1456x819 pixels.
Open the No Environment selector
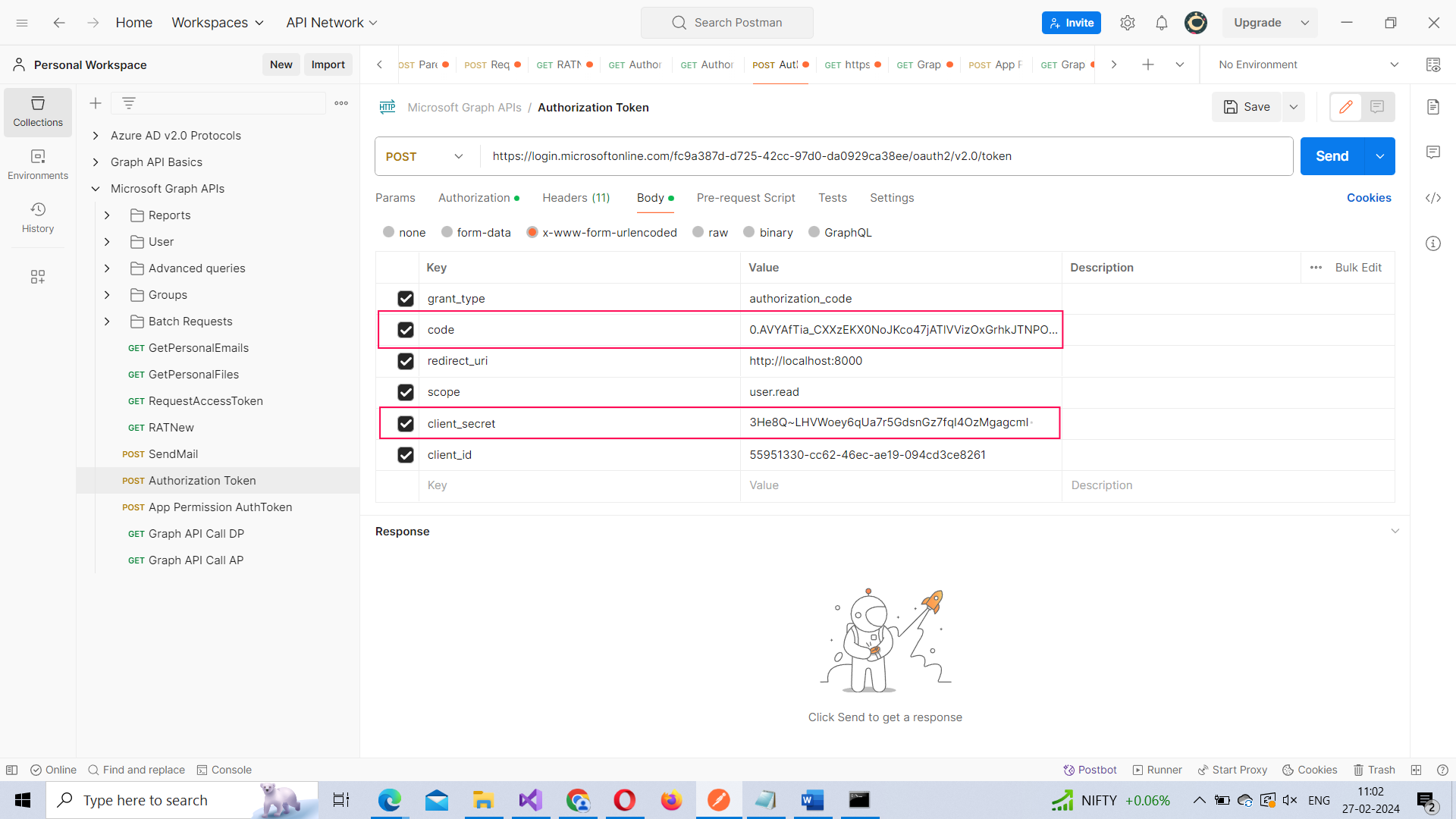1308,64
